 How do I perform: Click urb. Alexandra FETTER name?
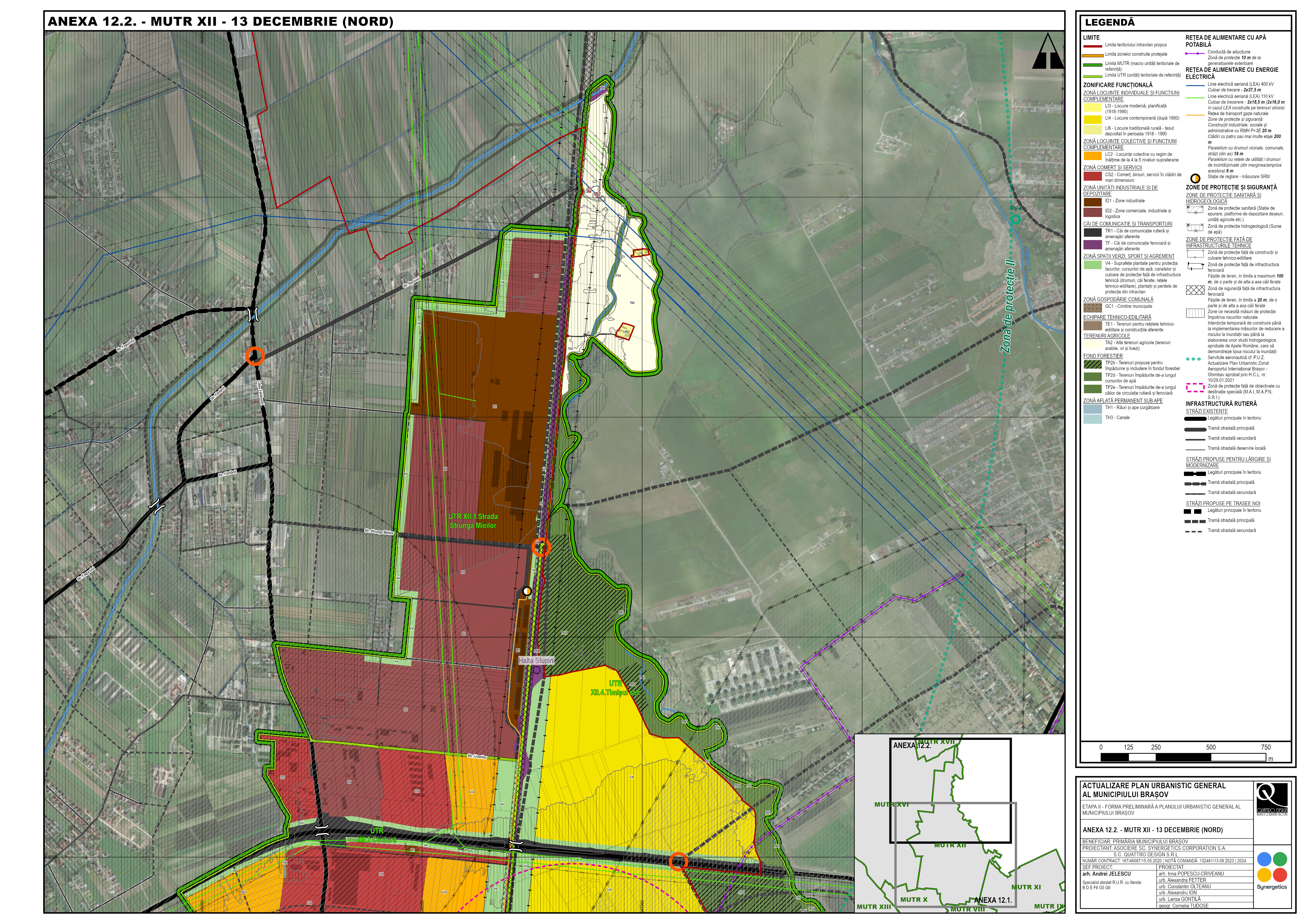pyautogui.click(x=1182, y=880)
